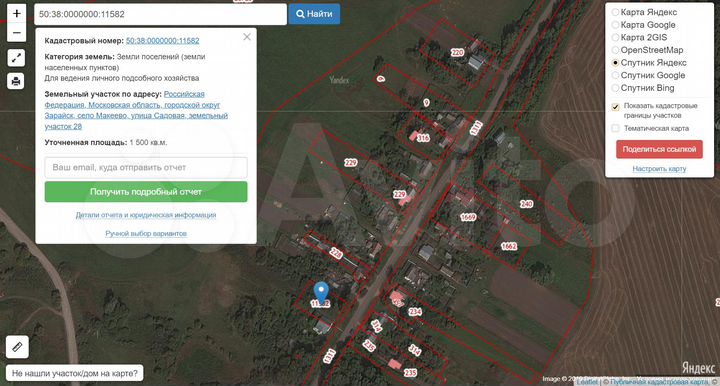The image size is (720, 386).
Task: Click parcel label 234 on map
Action: 415,312
